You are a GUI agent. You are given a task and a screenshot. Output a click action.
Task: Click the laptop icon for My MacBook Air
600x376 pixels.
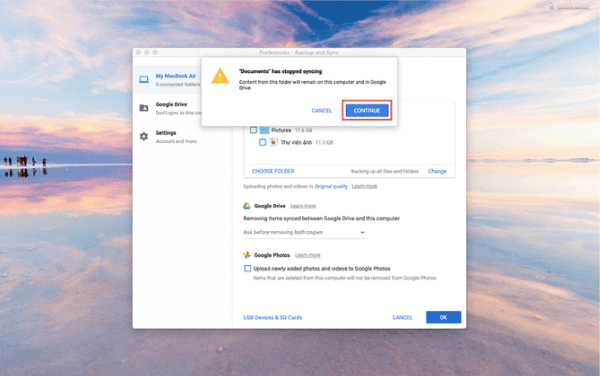(144, 79)
